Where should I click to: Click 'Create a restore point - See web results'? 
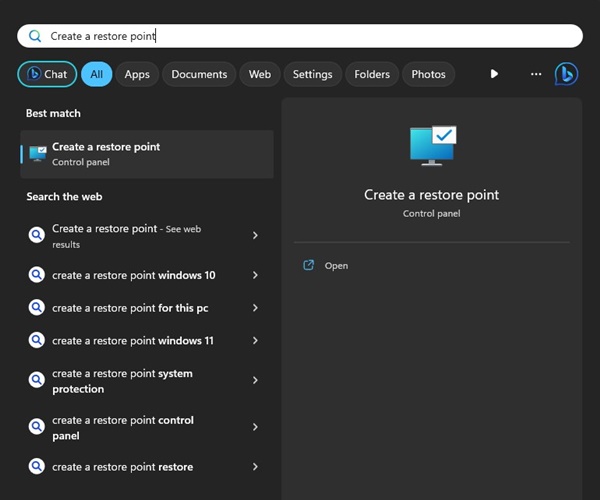[x=126, y=236]
